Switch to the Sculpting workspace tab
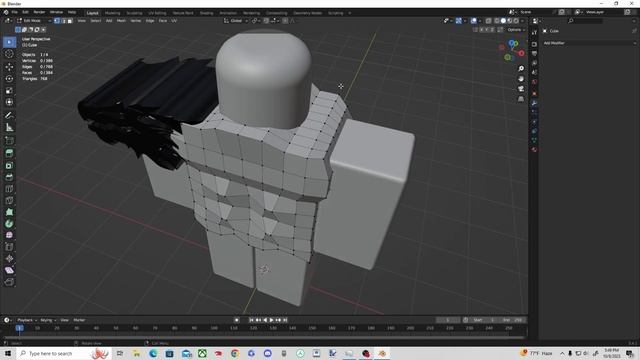 pyautogui.click(x=134, y=13)
